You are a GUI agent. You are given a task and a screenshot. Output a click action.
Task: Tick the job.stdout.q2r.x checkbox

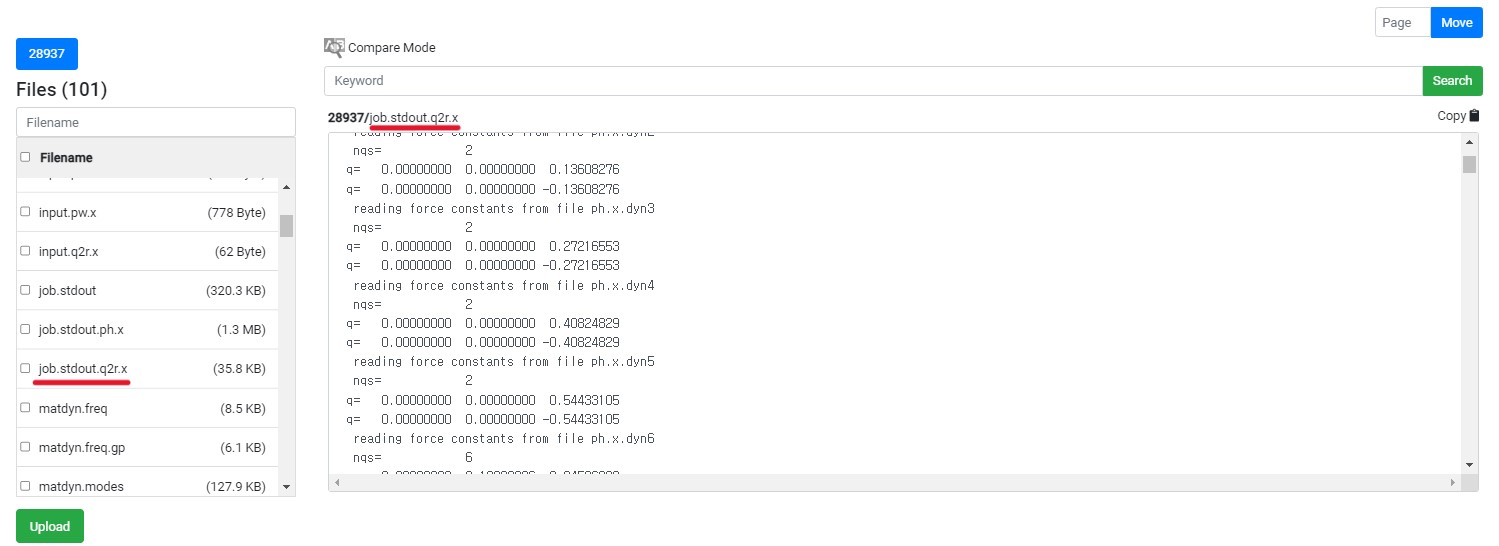(25, 368)
